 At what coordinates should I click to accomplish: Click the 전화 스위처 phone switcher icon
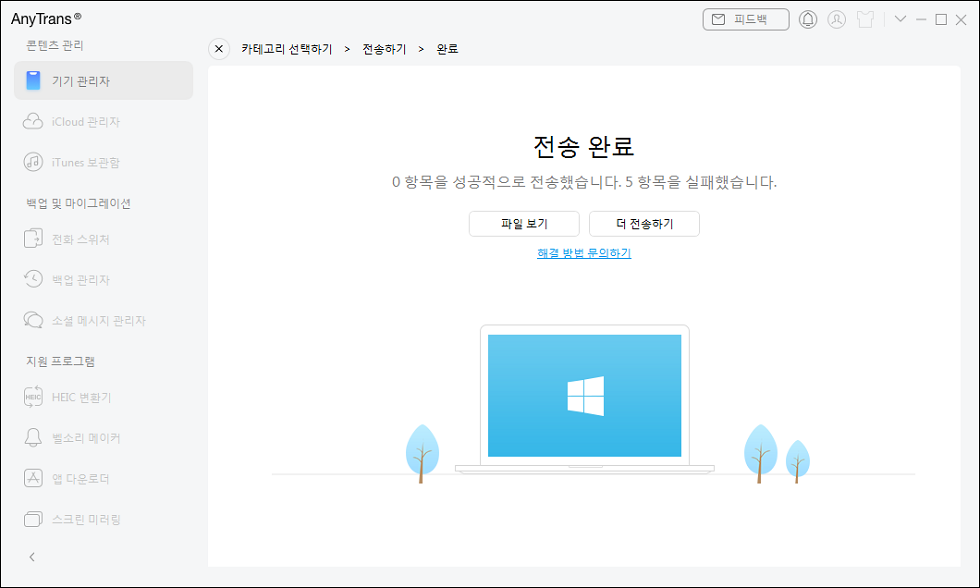(x=33, y=239)
